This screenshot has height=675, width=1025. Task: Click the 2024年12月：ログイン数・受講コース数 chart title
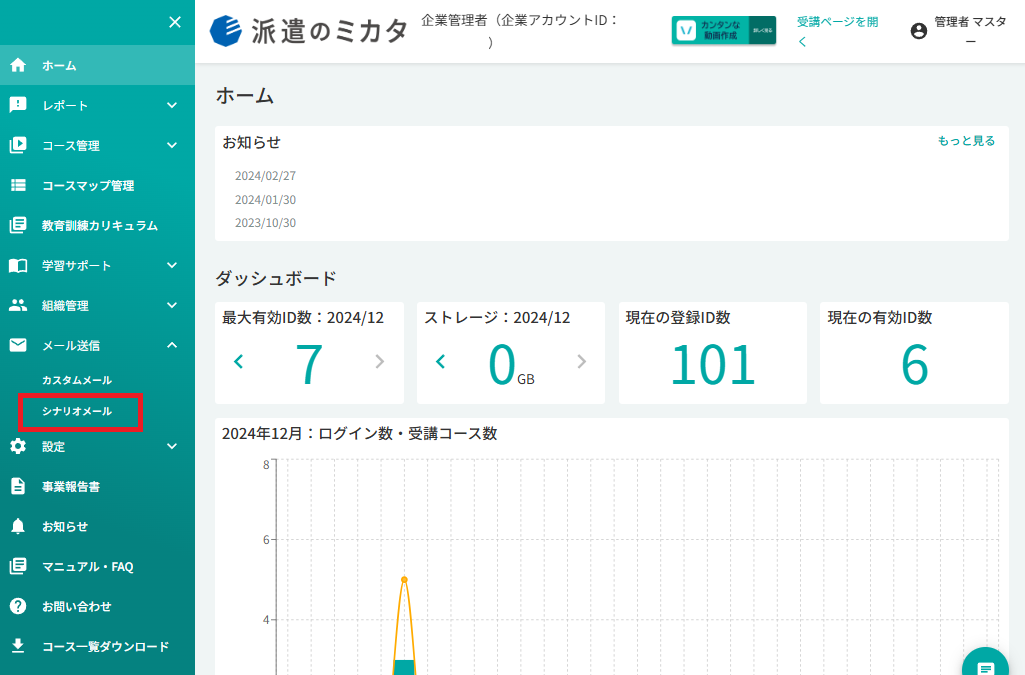click(360, 434)
